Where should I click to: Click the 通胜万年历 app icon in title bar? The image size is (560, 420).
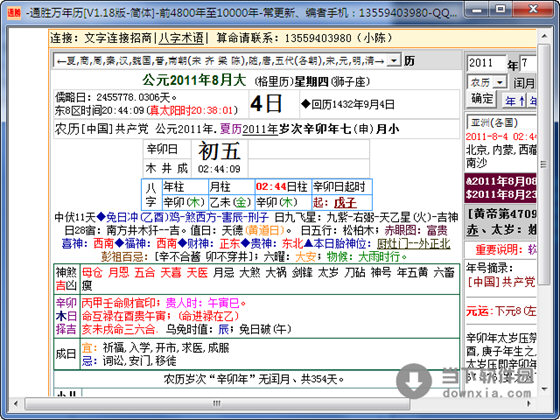14,13
